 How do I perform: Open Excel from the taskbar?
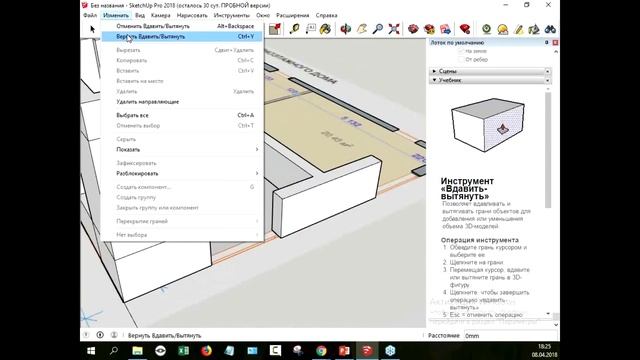(183, 351)
